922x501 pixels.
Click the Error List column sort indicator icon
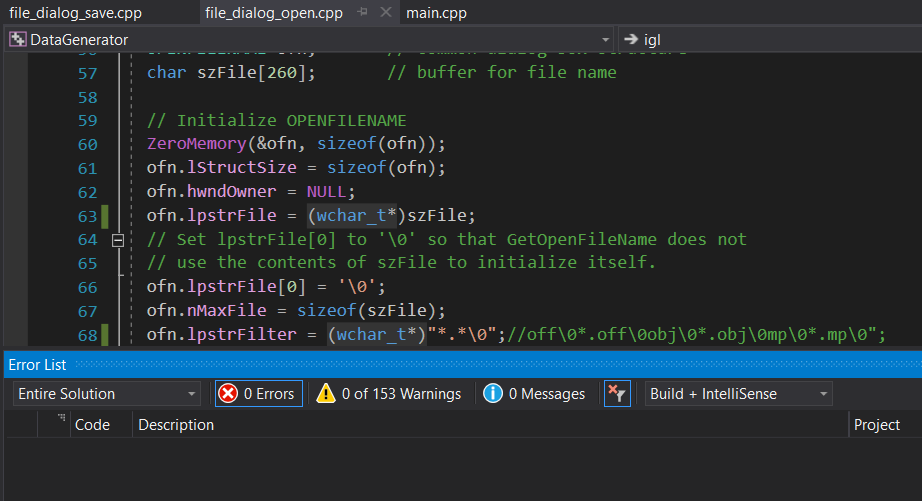[x=61, y=418]
